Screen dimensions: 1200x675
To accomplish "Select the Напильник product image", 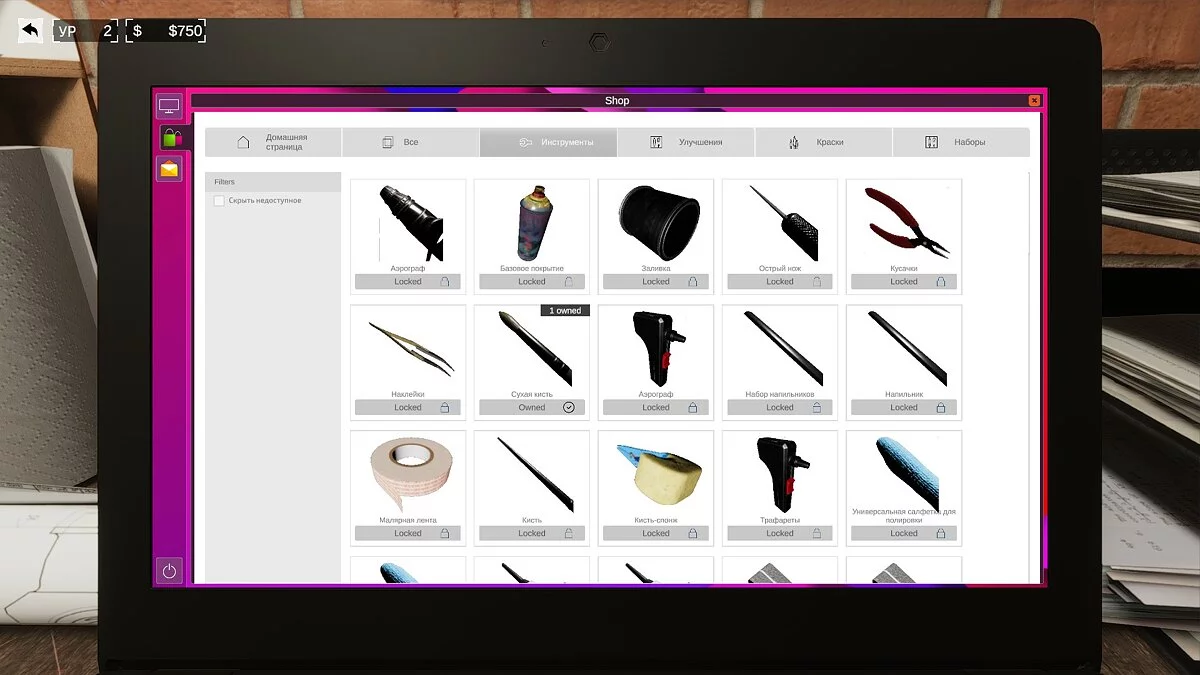I will click(x=907, y=348).
